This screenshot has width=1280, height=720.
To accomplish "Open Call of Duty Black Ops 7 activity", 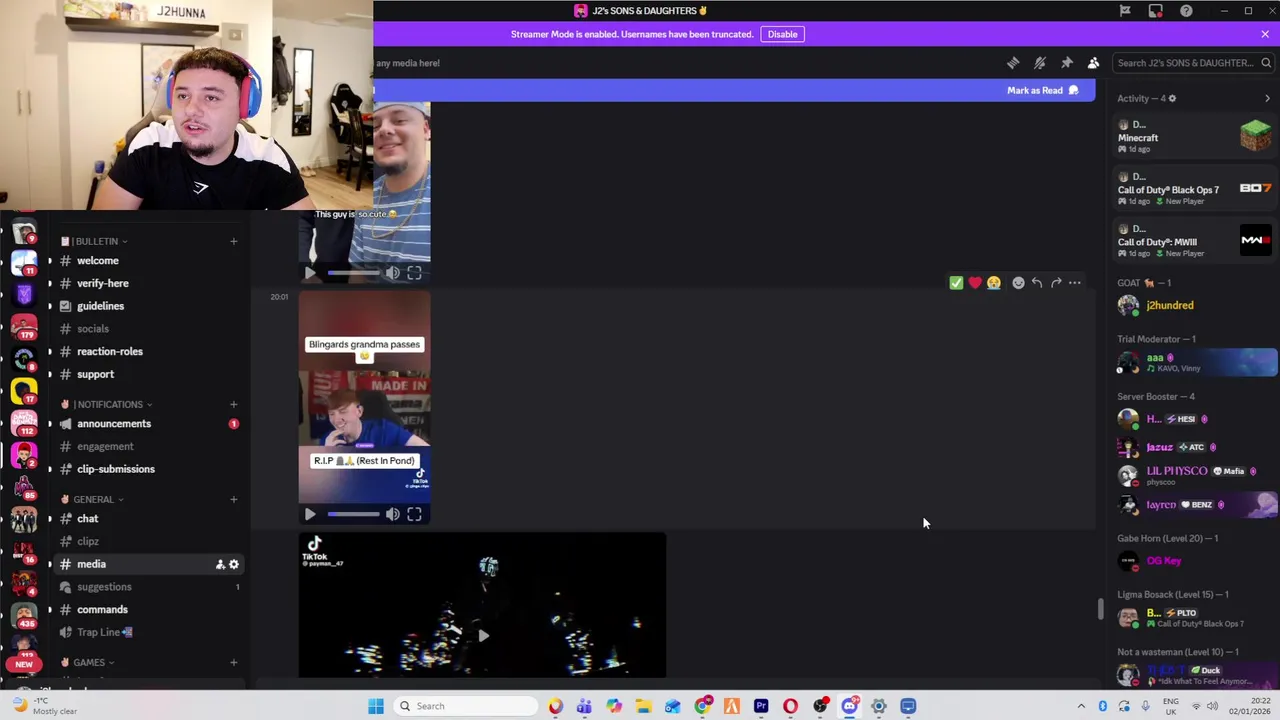I will [x=1195, y=189].
